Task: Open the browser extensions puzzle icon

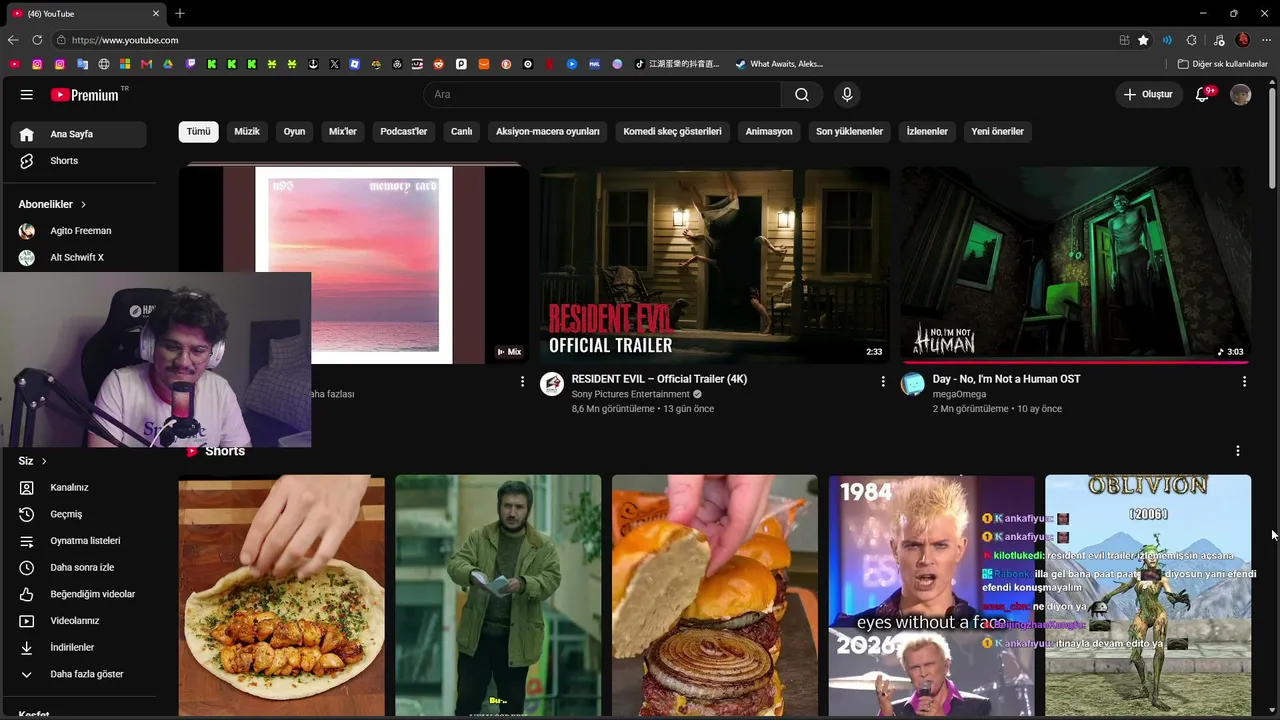Action: [x=1191, y=40]
